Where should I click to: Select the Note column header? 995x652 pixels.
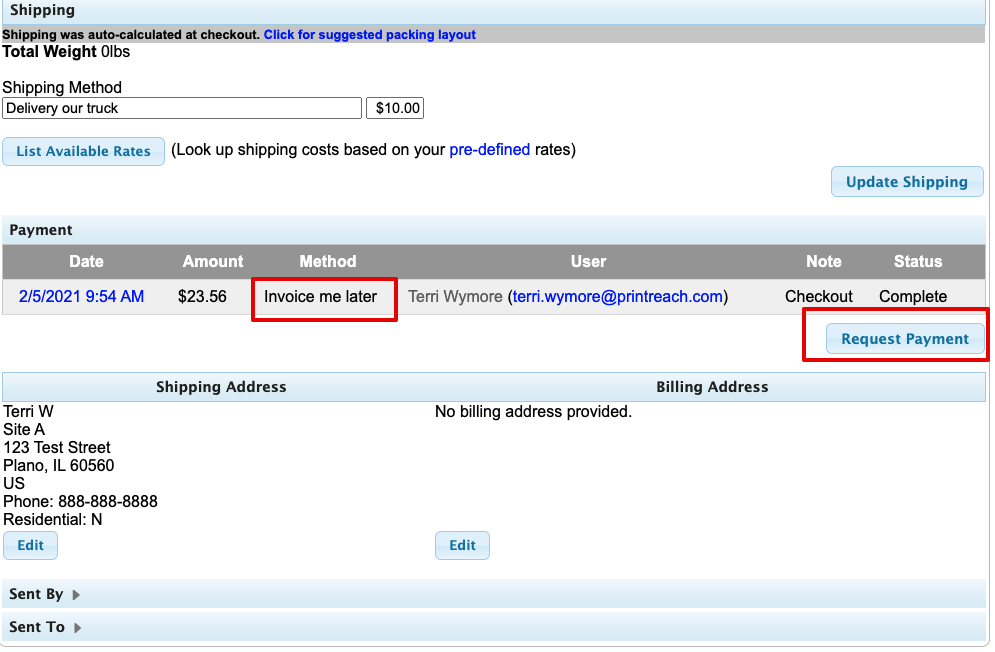point(824,262)
